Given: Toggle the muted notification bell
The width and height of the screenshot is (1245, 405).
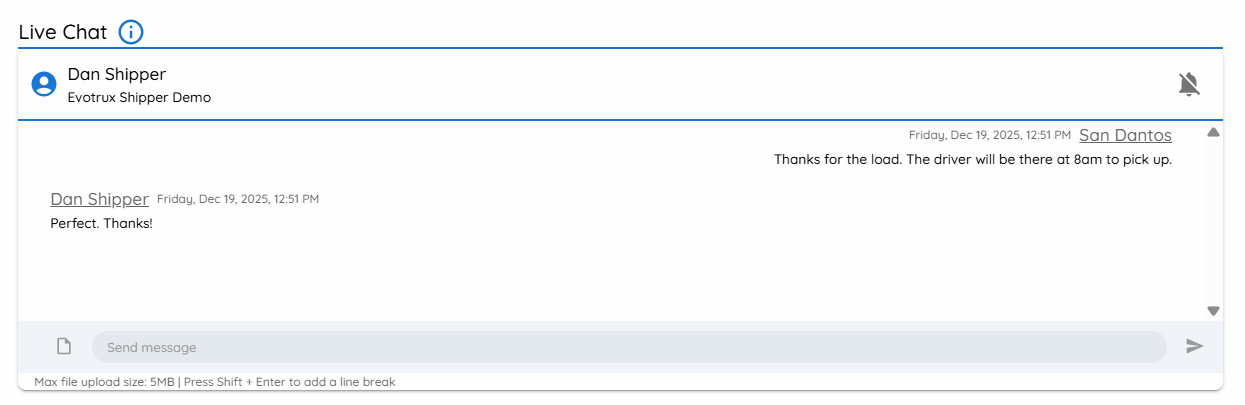Looking at the screenshot, I should [1188, 84].
